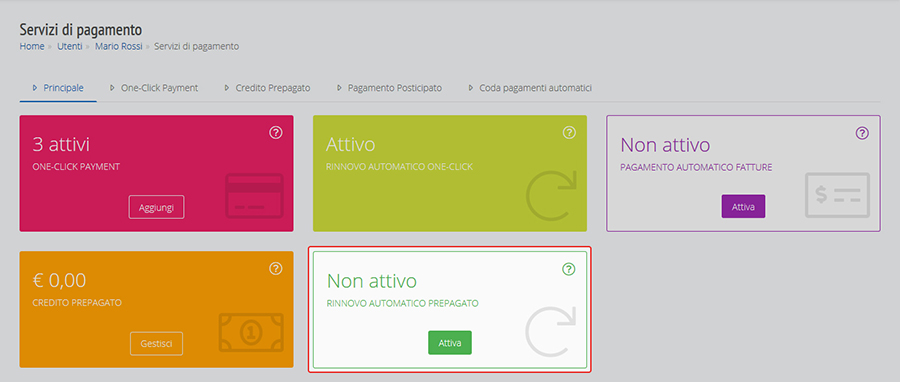Image resolution: width=900 pixels, height=382 pixels.
Task: Switch to the Pagamento Posticipato tab
Action: [x=389, y=88]
